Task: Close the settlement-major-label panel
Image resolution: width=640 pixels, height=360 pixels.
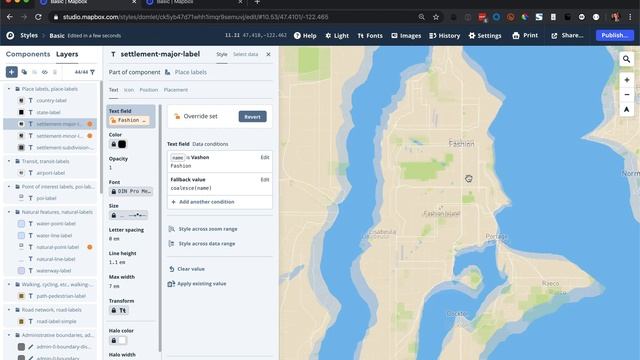Action: (268, 54)
